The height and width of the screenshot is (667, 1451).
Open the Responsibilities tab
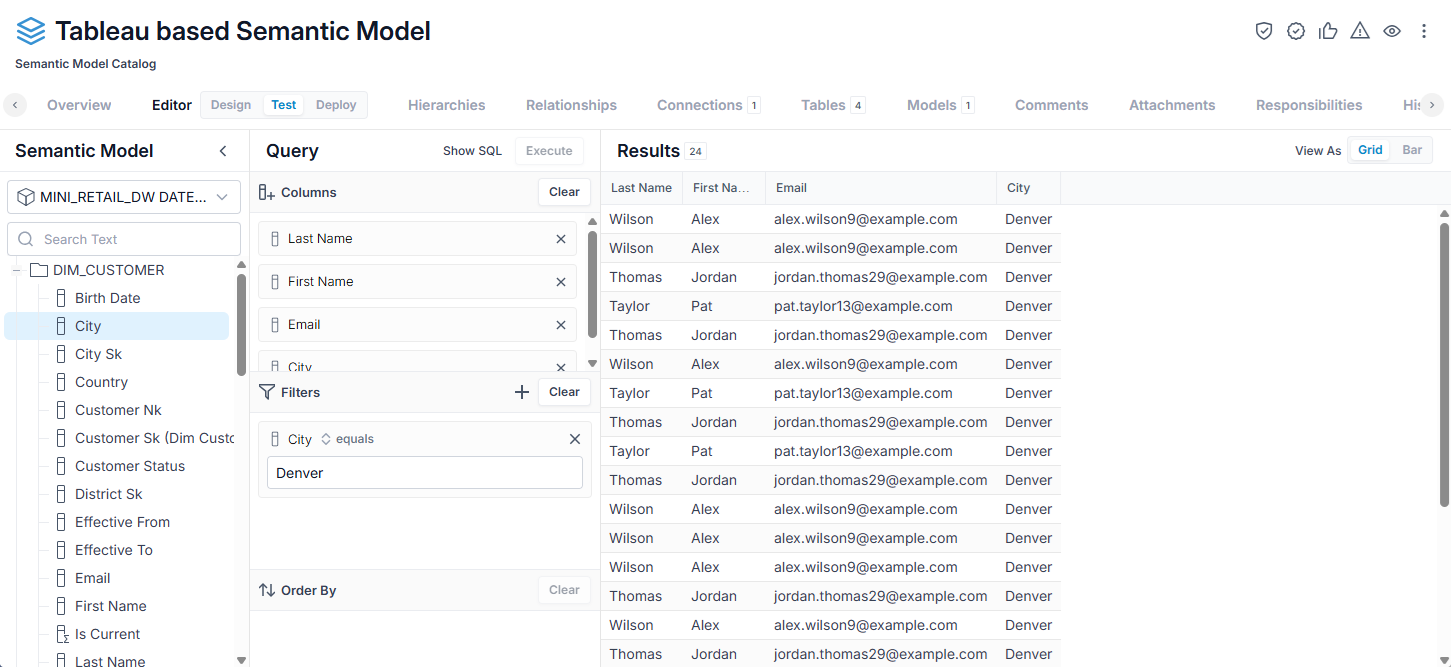[x=1309, y=105]
